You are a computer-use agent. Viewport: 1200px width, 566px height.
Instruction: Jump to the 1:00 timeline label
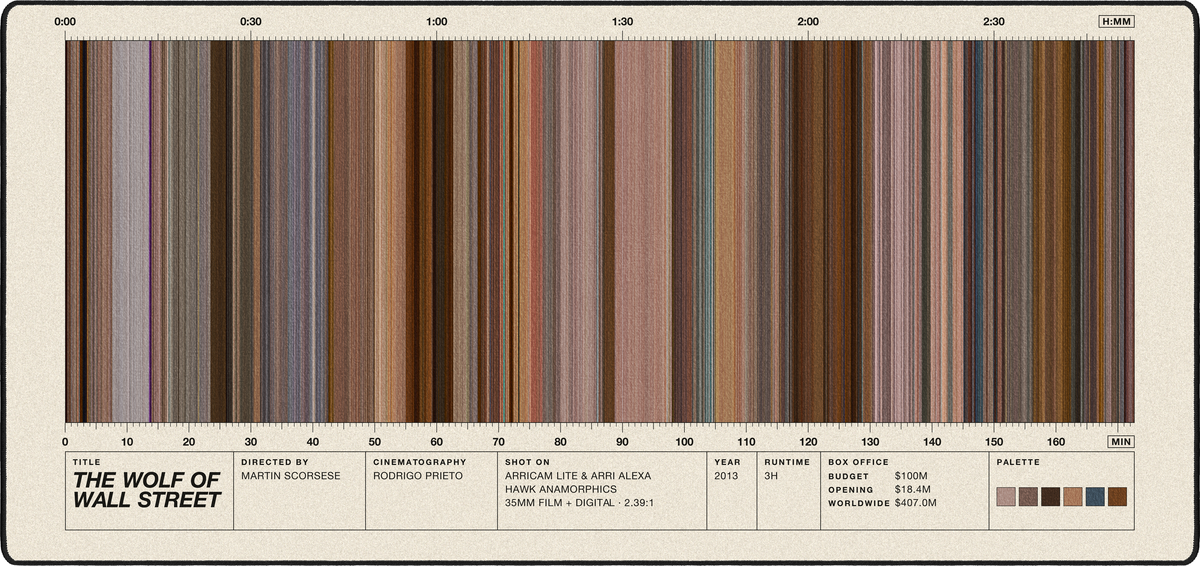437,21
